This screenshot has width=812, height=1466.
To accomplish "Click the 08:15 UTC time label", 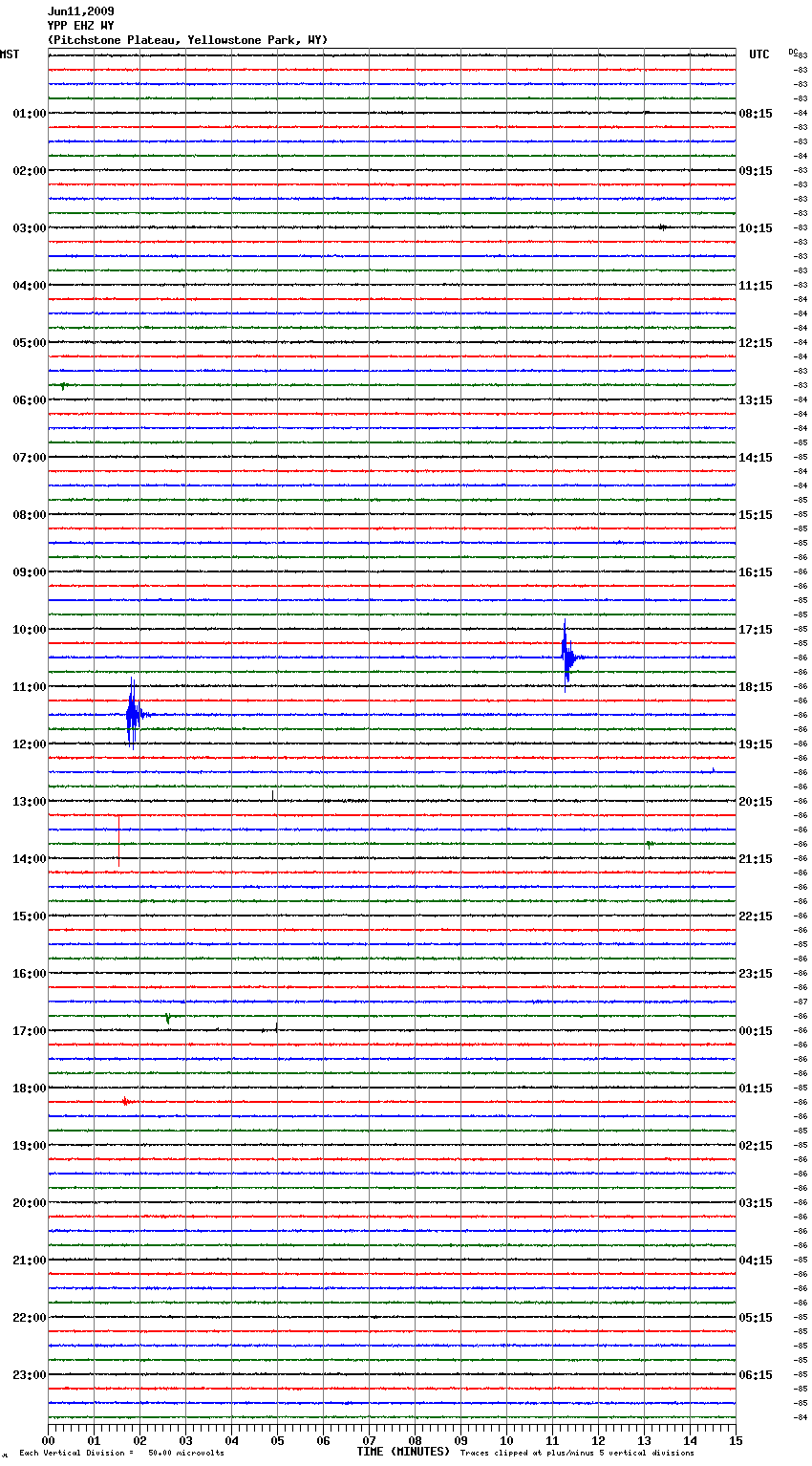I will pyautogui.click(x=756, y=114).
